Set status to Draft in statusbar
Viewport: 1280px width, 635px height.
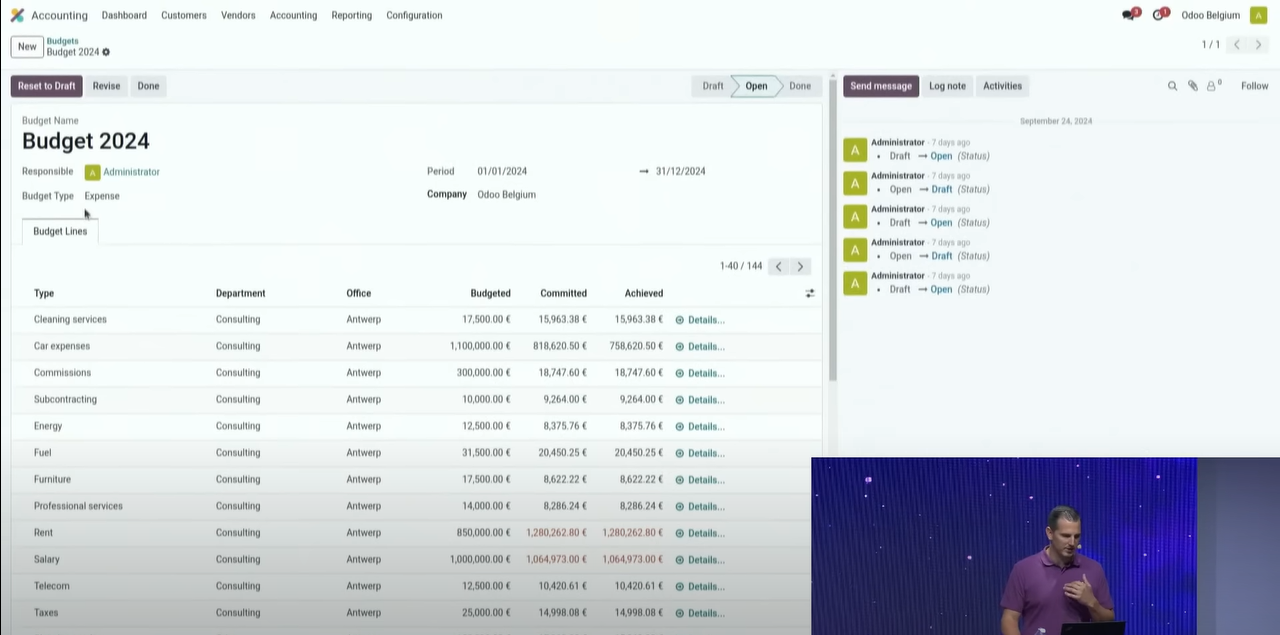(712, 86)
